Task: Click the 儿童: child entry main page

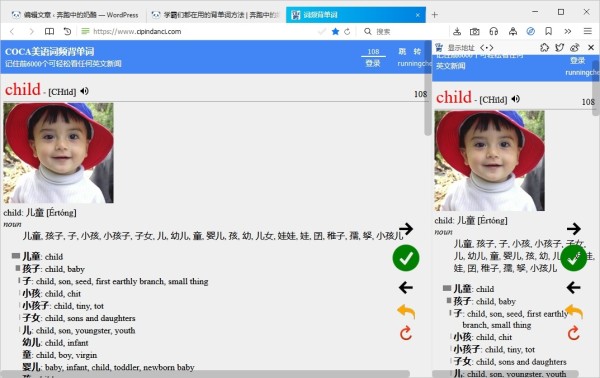Action: tap(42, 256)
